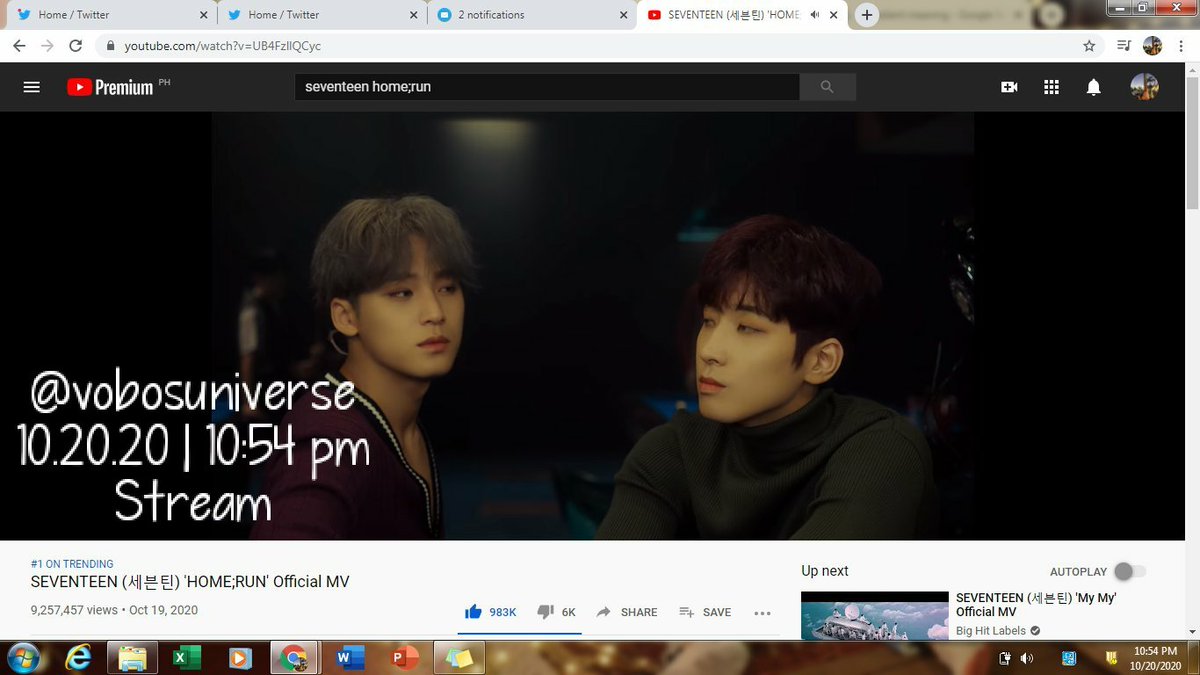1200x675 pixels.
Task: Click the address bar URL
Action: tap(223, 46)
